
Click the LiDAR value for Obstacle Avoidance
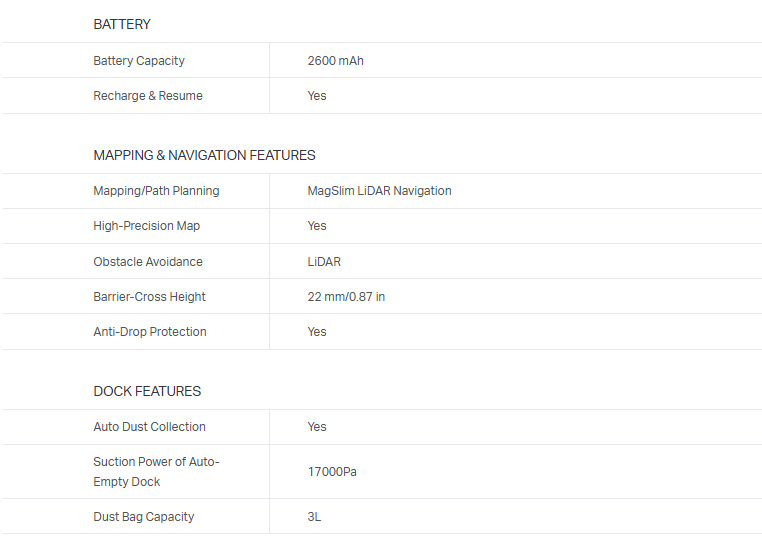pyautogui.click(x=324, y=262)
